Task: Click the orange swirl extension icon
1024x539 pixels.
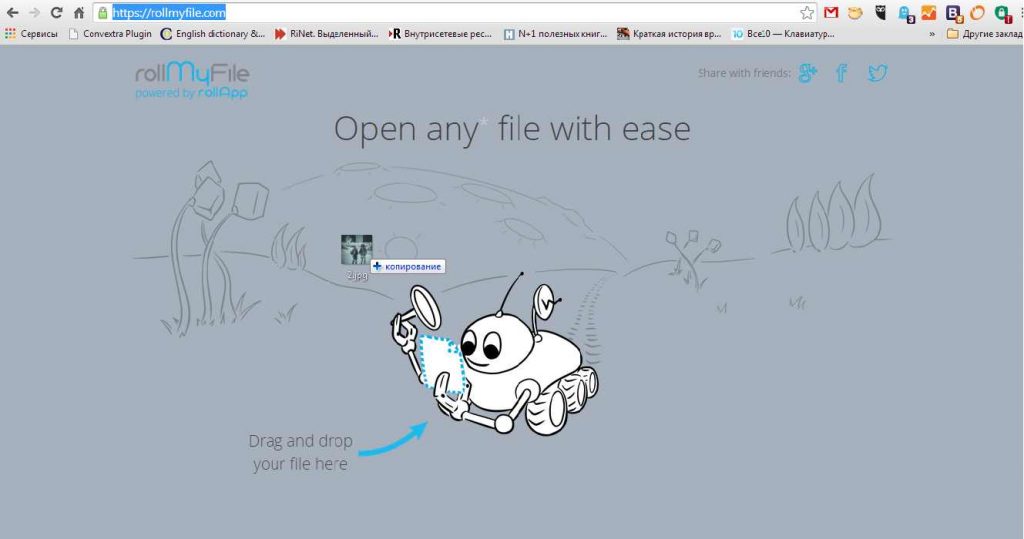Action: pos(977,12)
